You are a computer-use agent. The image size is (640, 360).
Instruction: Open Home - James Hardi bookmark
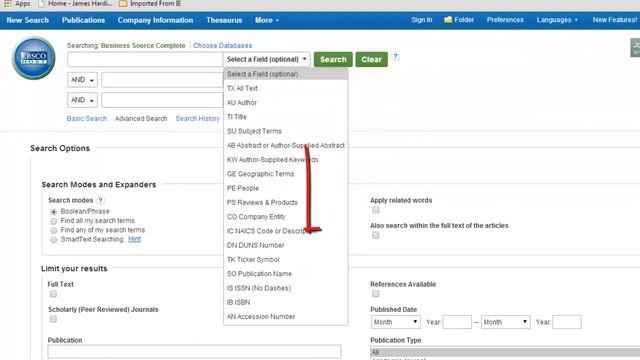pos(76,4)
